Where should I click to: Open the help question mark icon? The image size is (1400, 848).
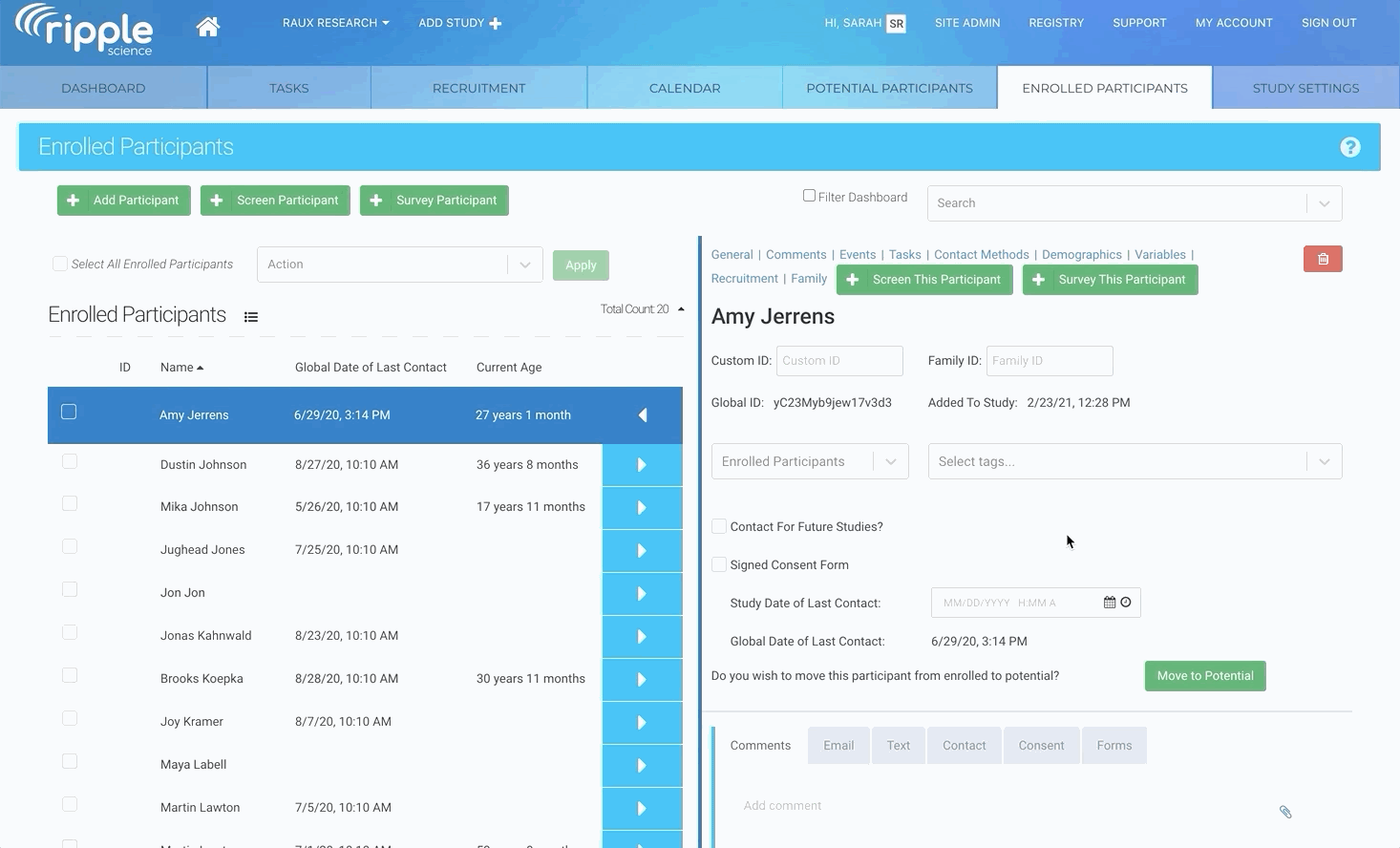pos(1349,147)
